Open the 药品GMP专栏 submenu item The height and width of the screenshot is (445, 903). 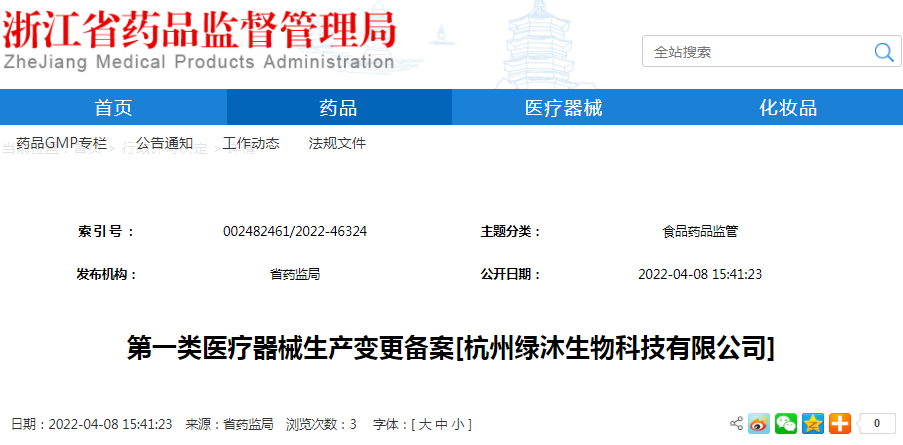61,143
